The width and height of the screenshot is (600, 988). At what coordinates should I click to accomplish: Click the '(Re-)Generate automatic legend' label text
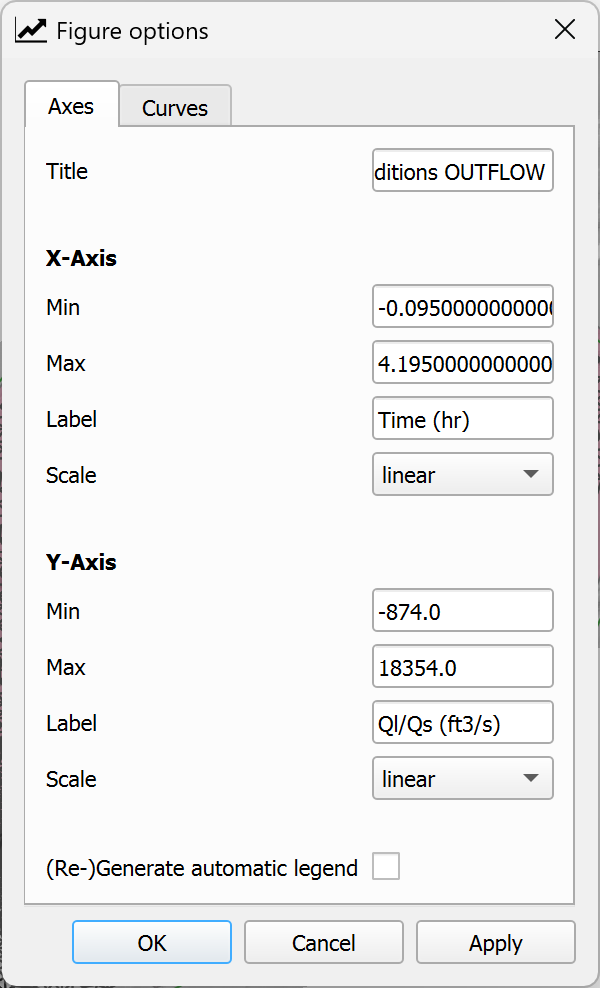[x=202, y=868]
